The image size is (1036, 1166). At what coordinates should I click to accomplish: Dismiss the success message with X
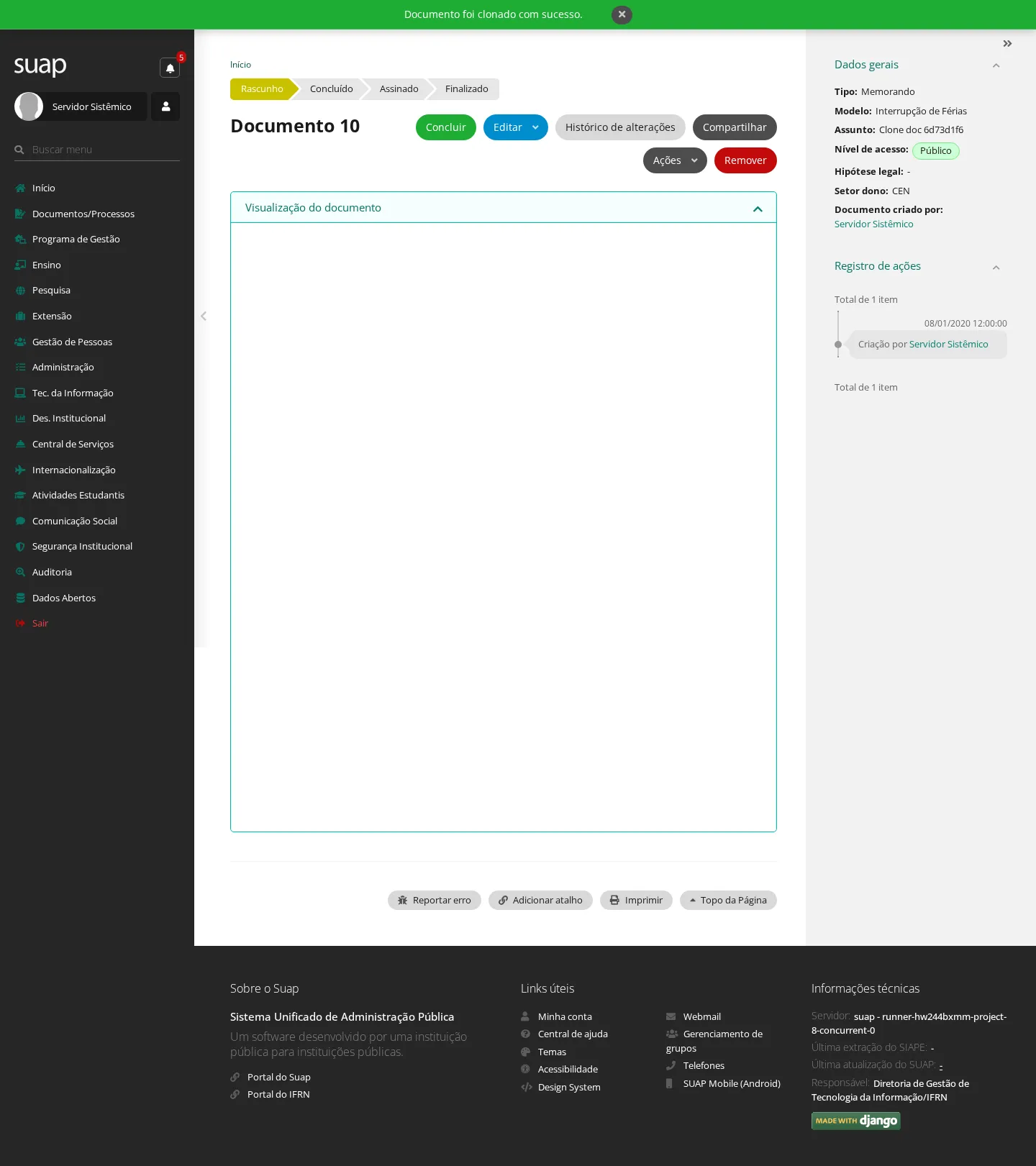(x=622, y=14)
